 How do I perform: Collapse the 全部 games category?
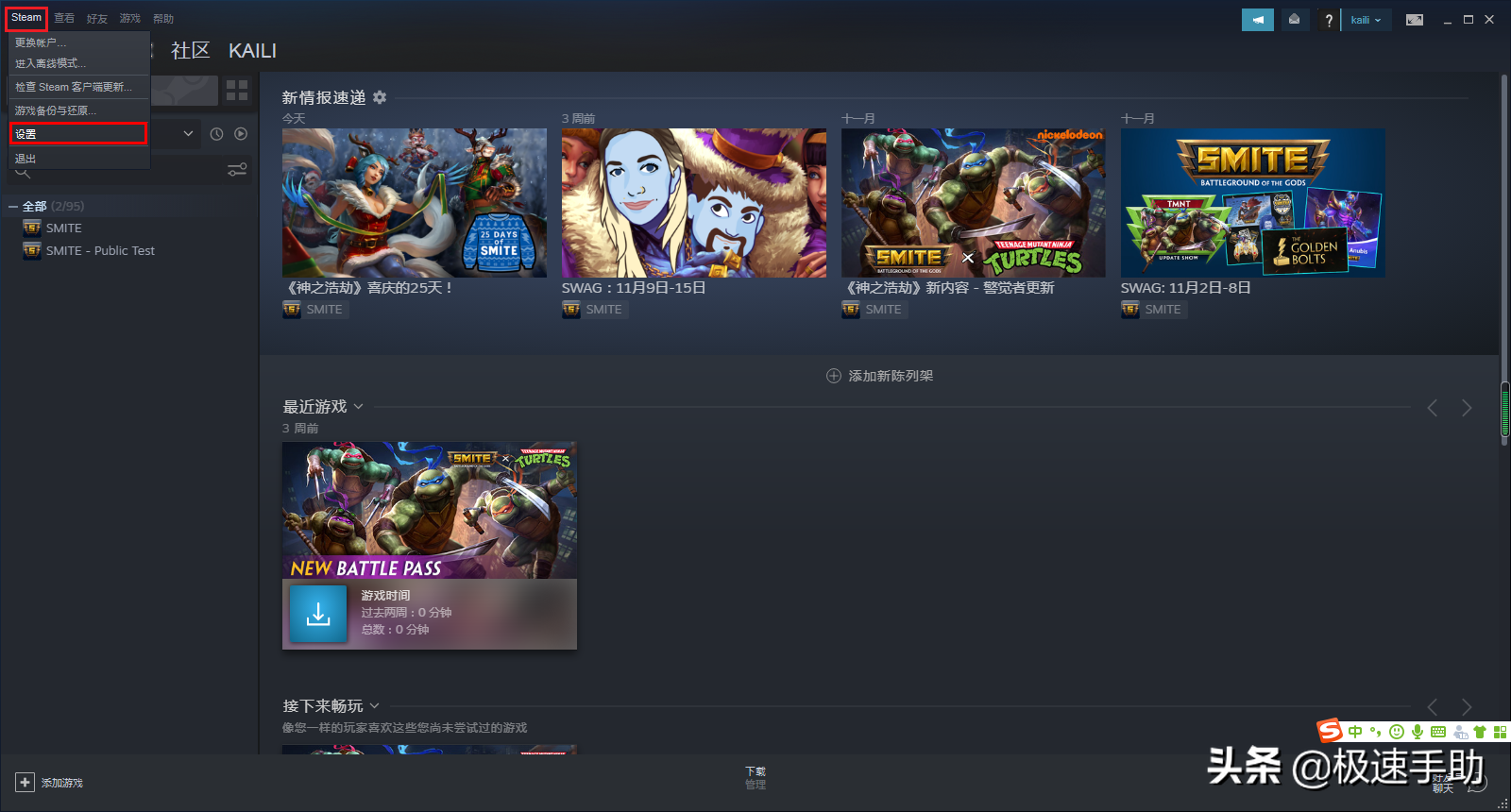coord(13,206)
